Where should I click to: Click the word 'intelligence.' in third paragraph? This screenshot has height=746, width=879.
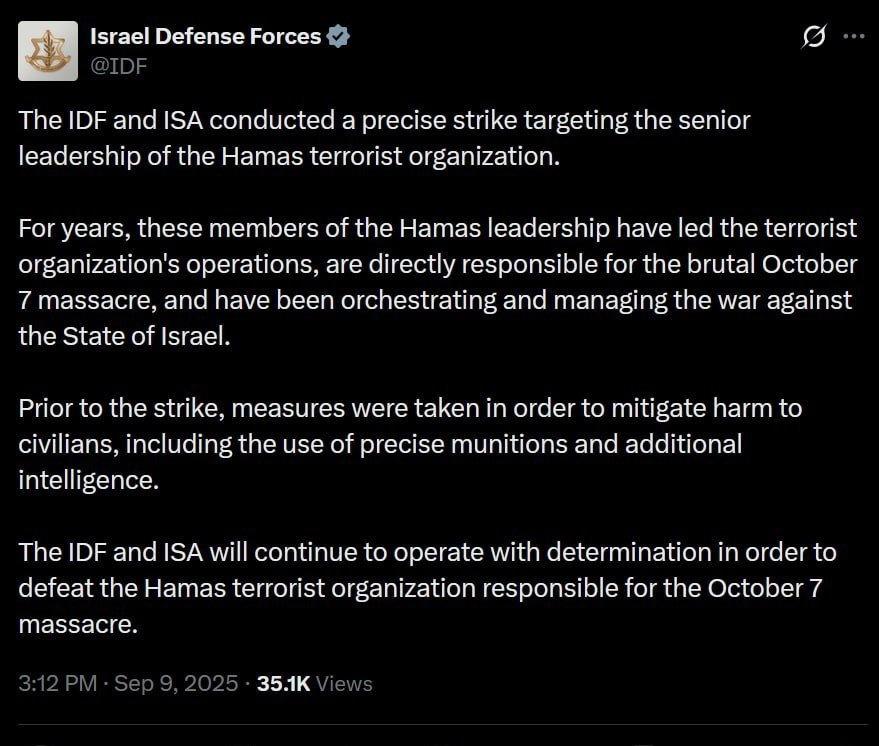(89, 480)
